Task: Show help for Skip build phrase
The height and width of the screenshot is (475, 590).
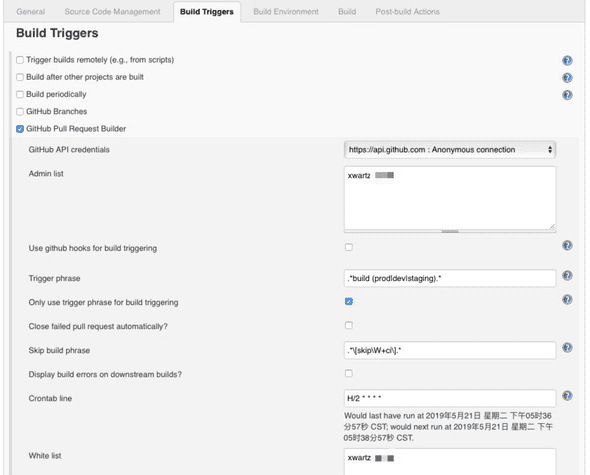Action: tap(567, 347)
